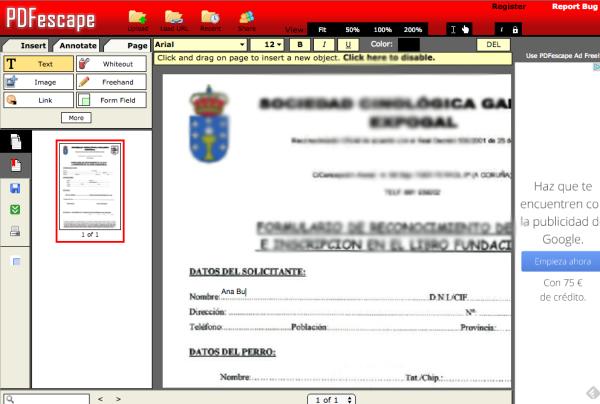This screenshot has height=404, width=600.
Task: Click the magnifier icon in search box
Action: tap(10, 399)
